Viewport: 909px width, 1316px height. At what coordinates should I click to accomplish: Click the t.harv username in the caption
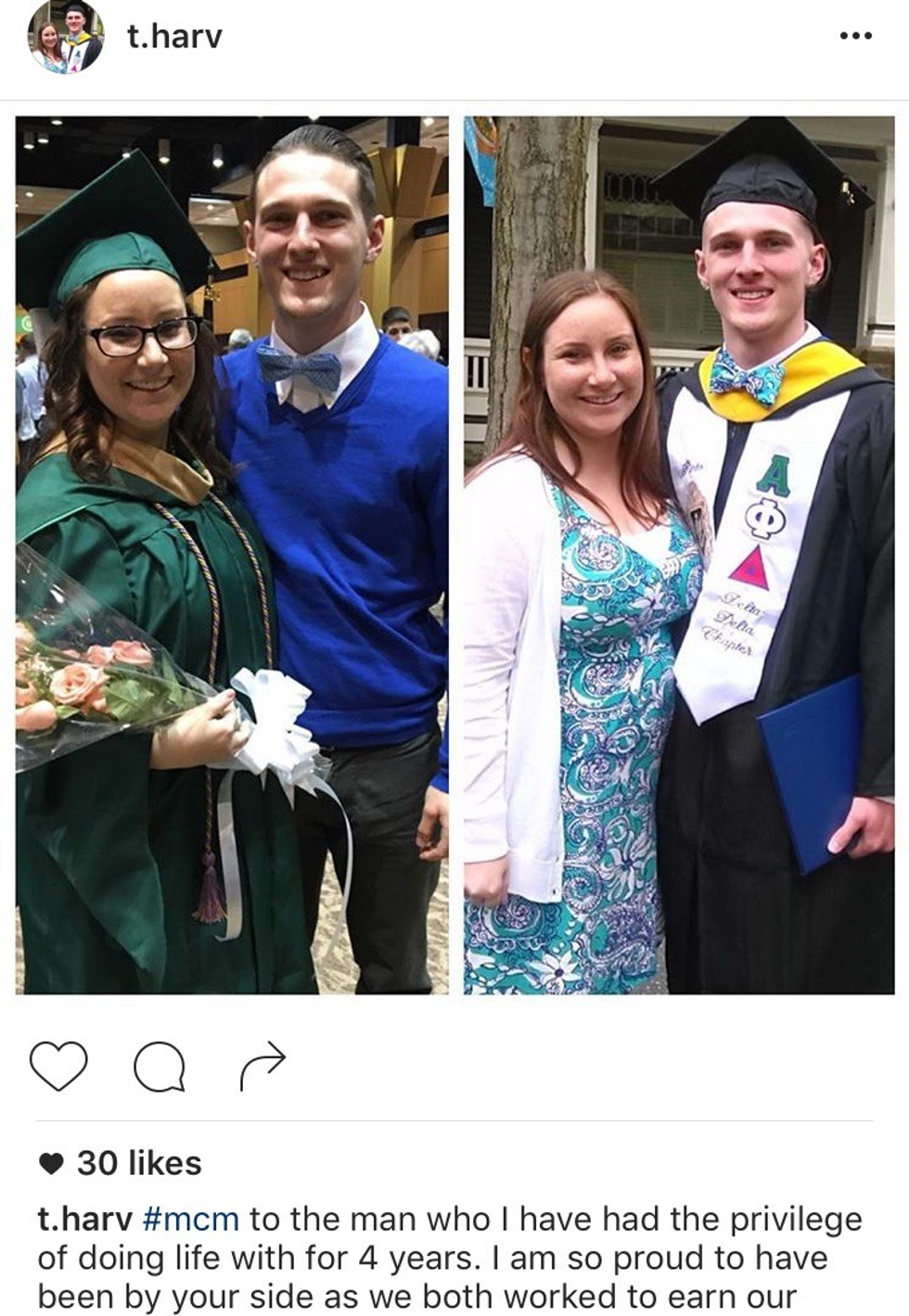(84, 1219)
